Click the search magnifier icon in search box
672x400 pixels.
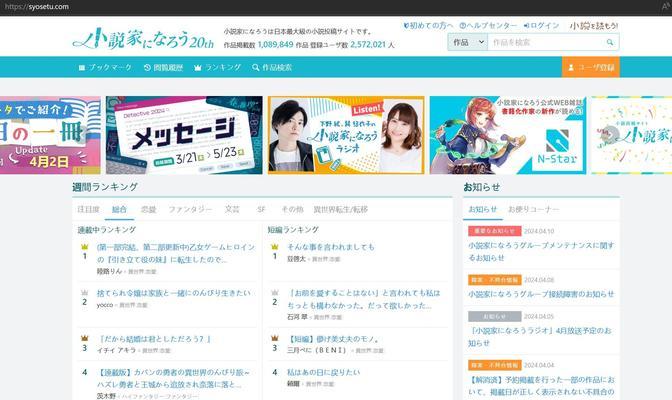[610, 42]
